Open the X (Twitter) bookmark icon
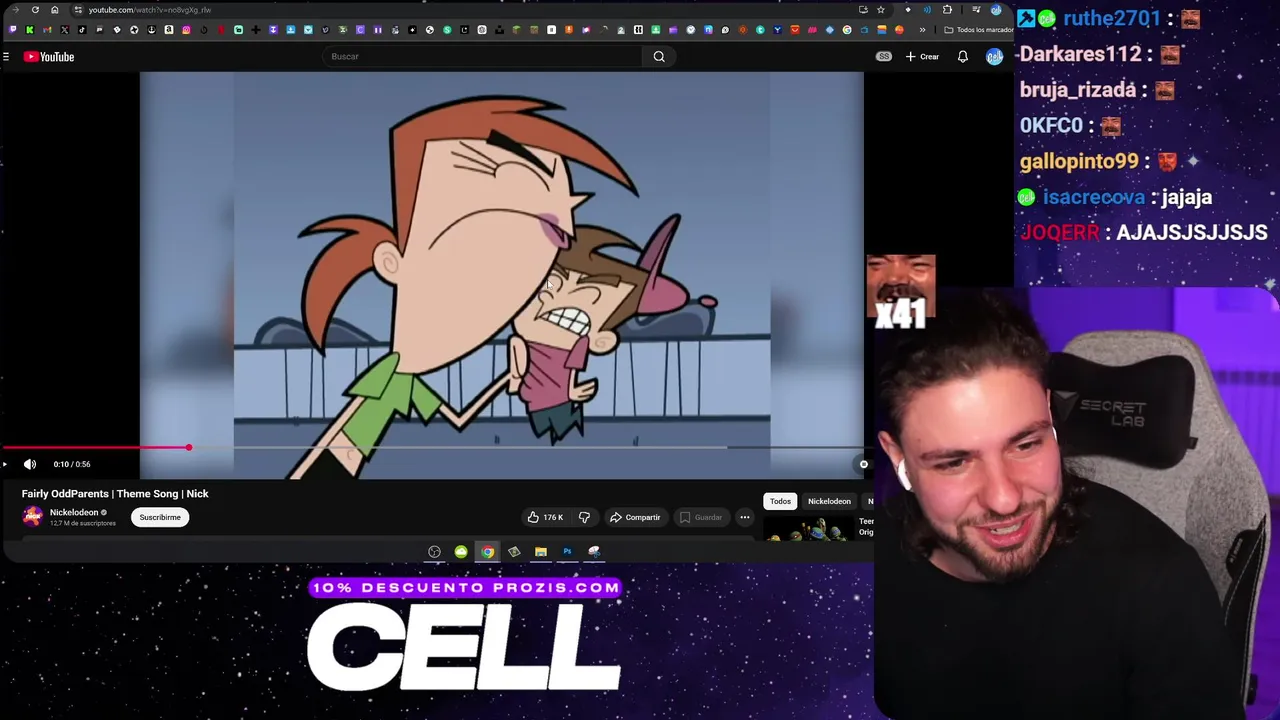Image resolution: width=1280 pixels, height=720 pixels. click(x=65, y=30)
